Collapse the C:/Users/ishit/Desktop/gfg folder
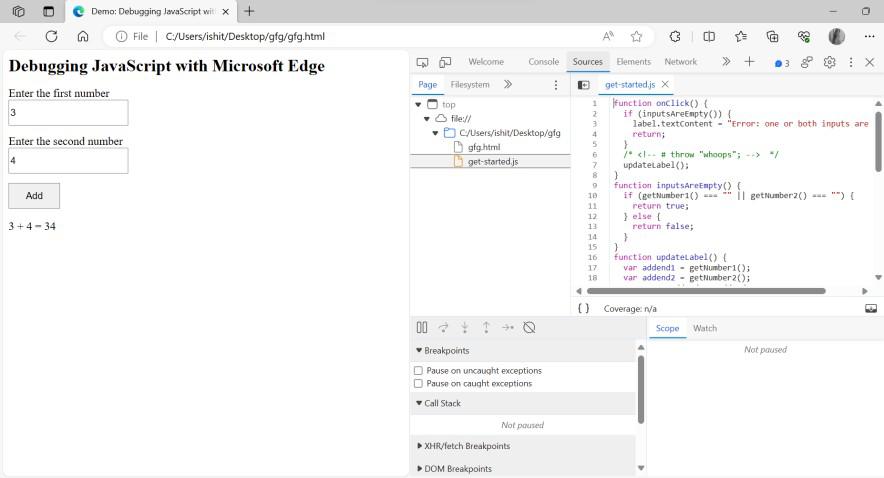Viewport: 884px width, 478px height. pos(435,133)
